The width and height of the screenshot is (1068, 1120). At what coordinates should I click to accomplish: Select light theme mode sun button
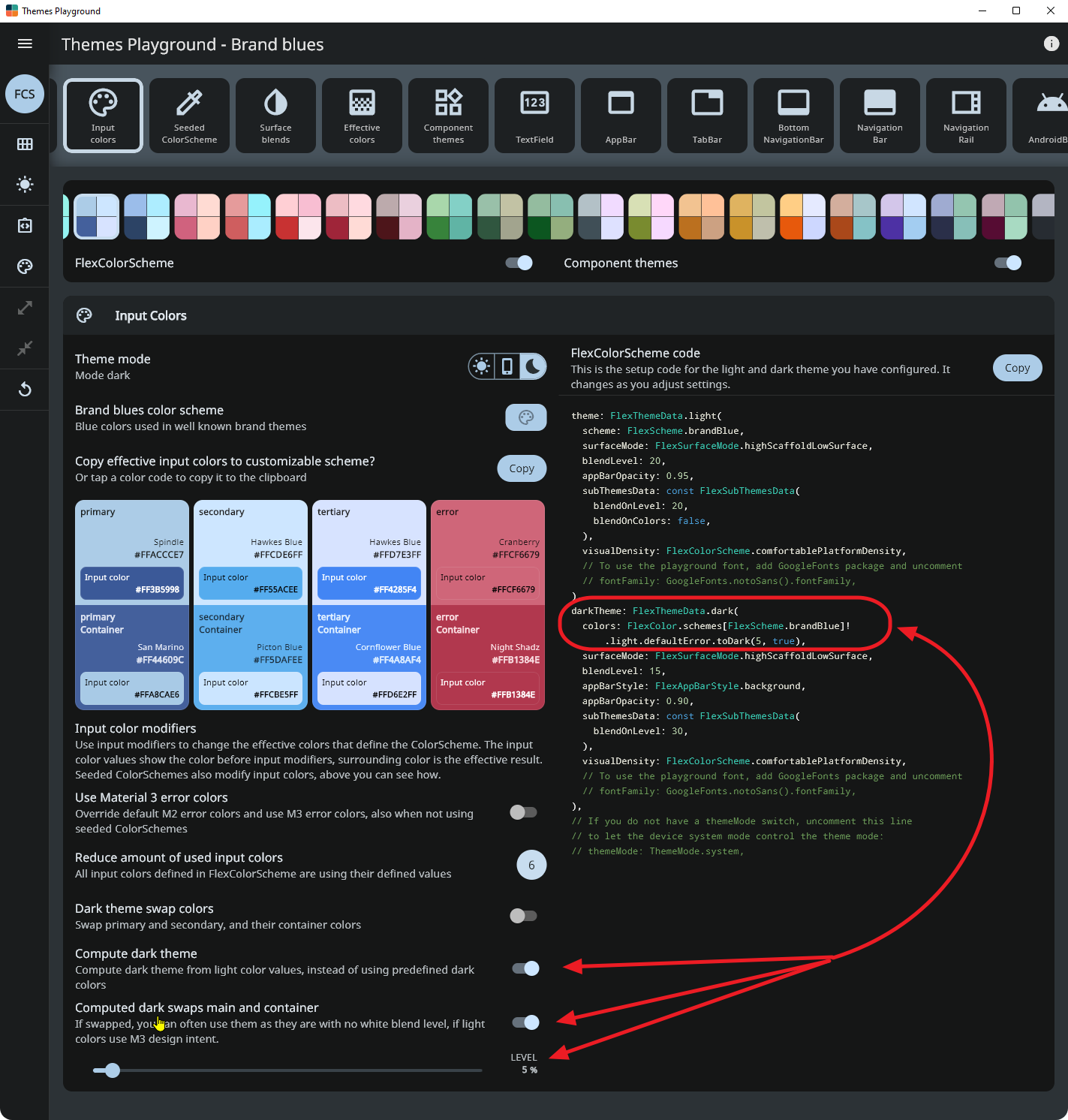(x=482, y=366)
